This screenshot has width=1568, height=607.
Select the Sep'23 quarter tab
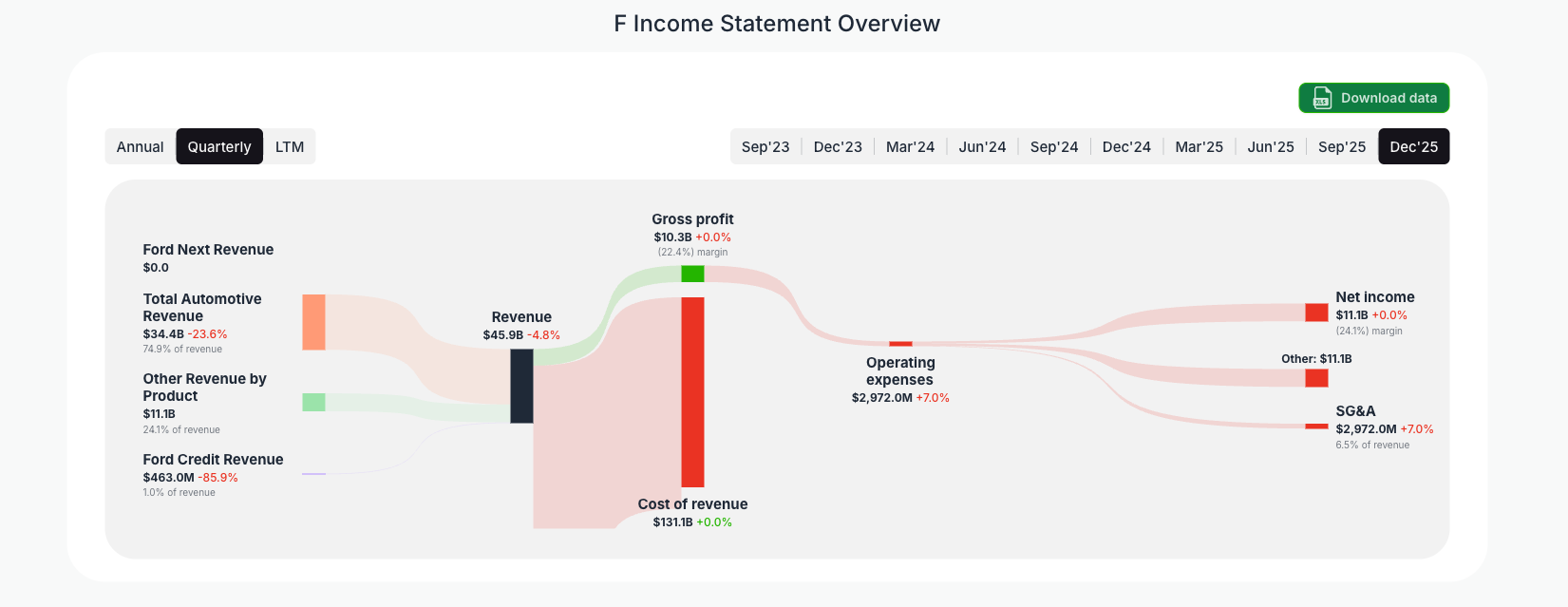click(765, 146)
